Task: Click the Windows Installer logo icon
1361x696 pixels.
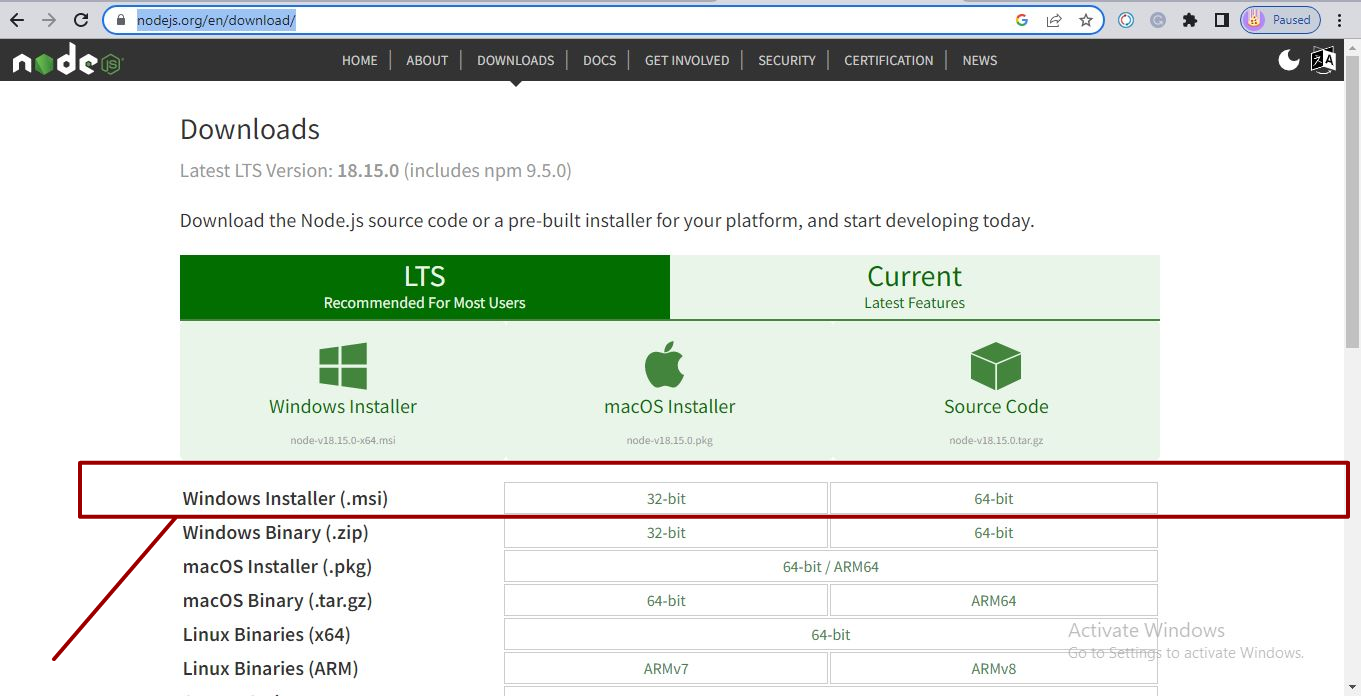Action: point(343,365)
